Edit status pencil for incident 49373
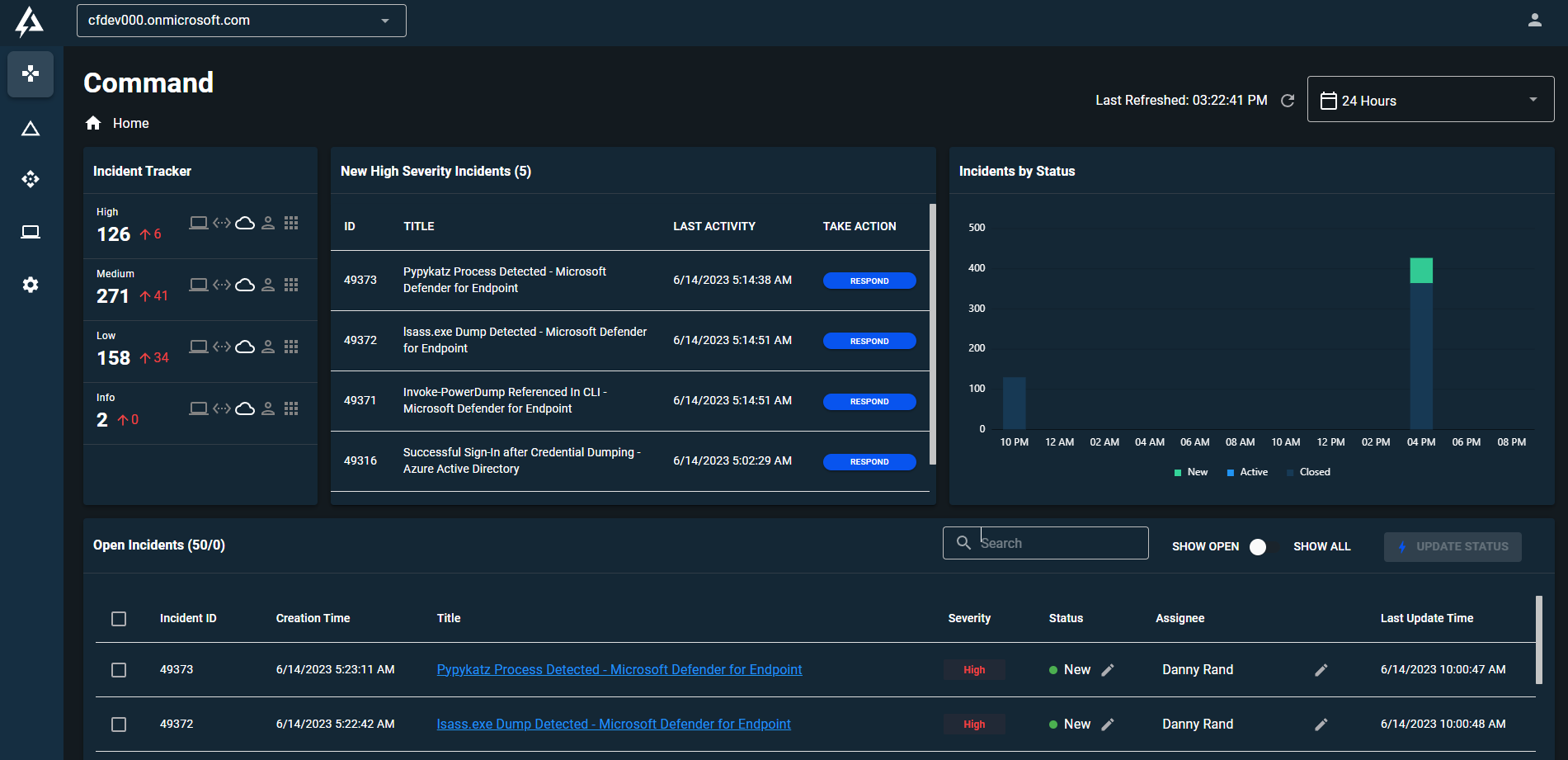Viewport: 1568px width, 760px height. [x=1108, y=670]
